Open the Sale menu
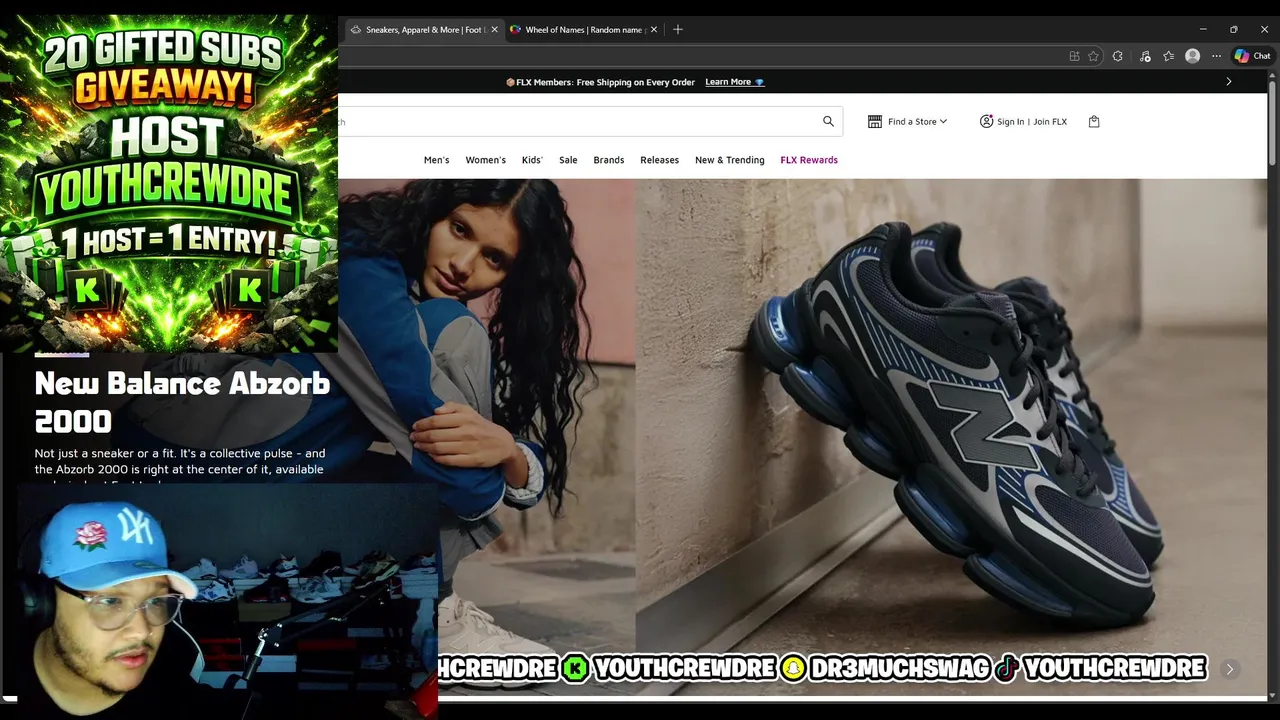1280x720 pixels. tap(568, 160)
